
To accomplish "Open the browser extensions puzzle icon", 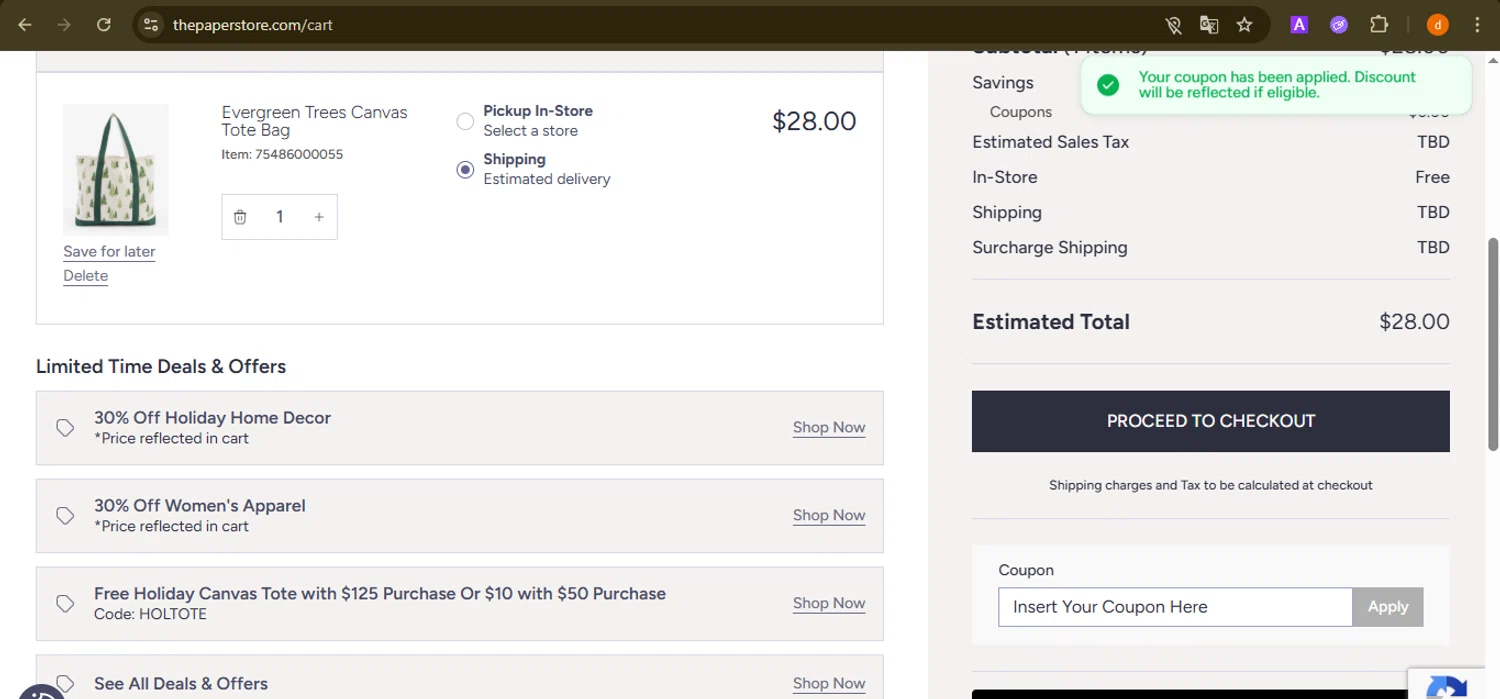I will pyautogui.click(x=1379, y=25).
